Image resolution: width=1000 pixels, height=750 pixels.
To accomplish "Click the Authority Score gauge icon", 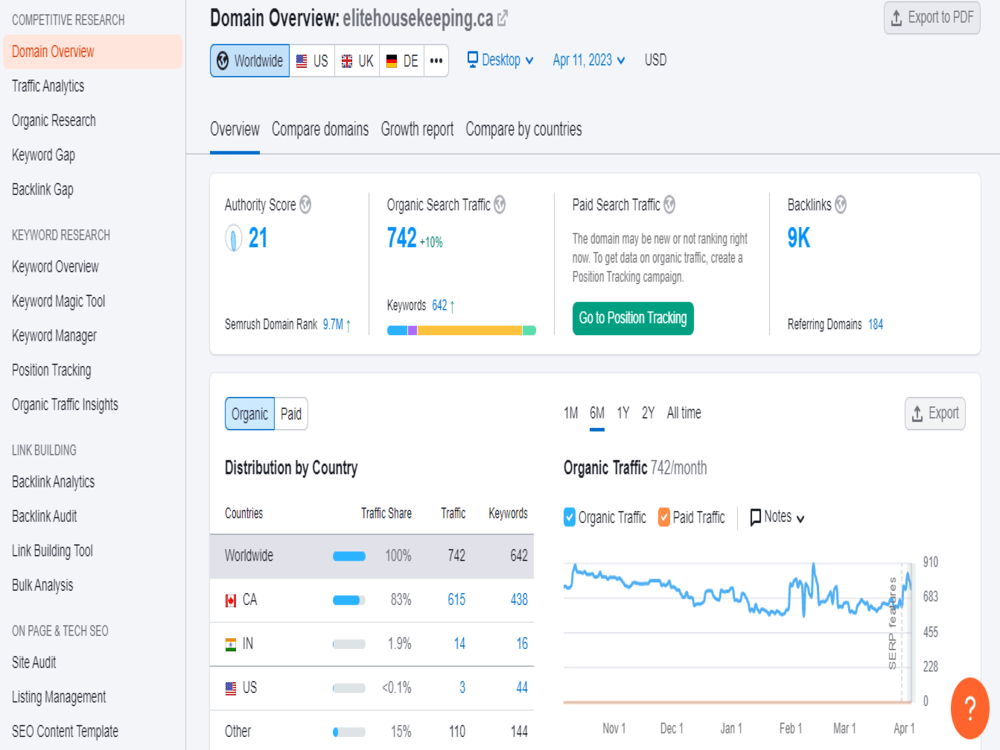I will pyautogui.click(x=233, y=239).
